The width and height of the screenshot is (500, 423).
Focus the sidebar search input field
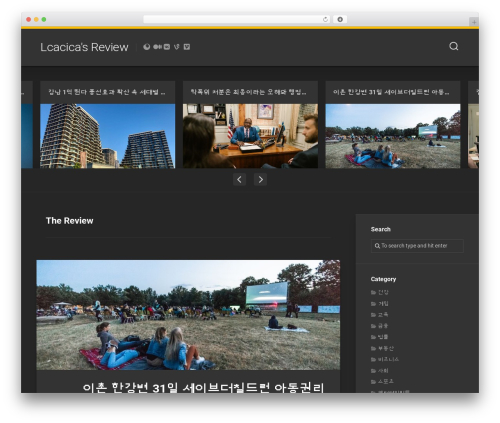[x=417, y=246]
